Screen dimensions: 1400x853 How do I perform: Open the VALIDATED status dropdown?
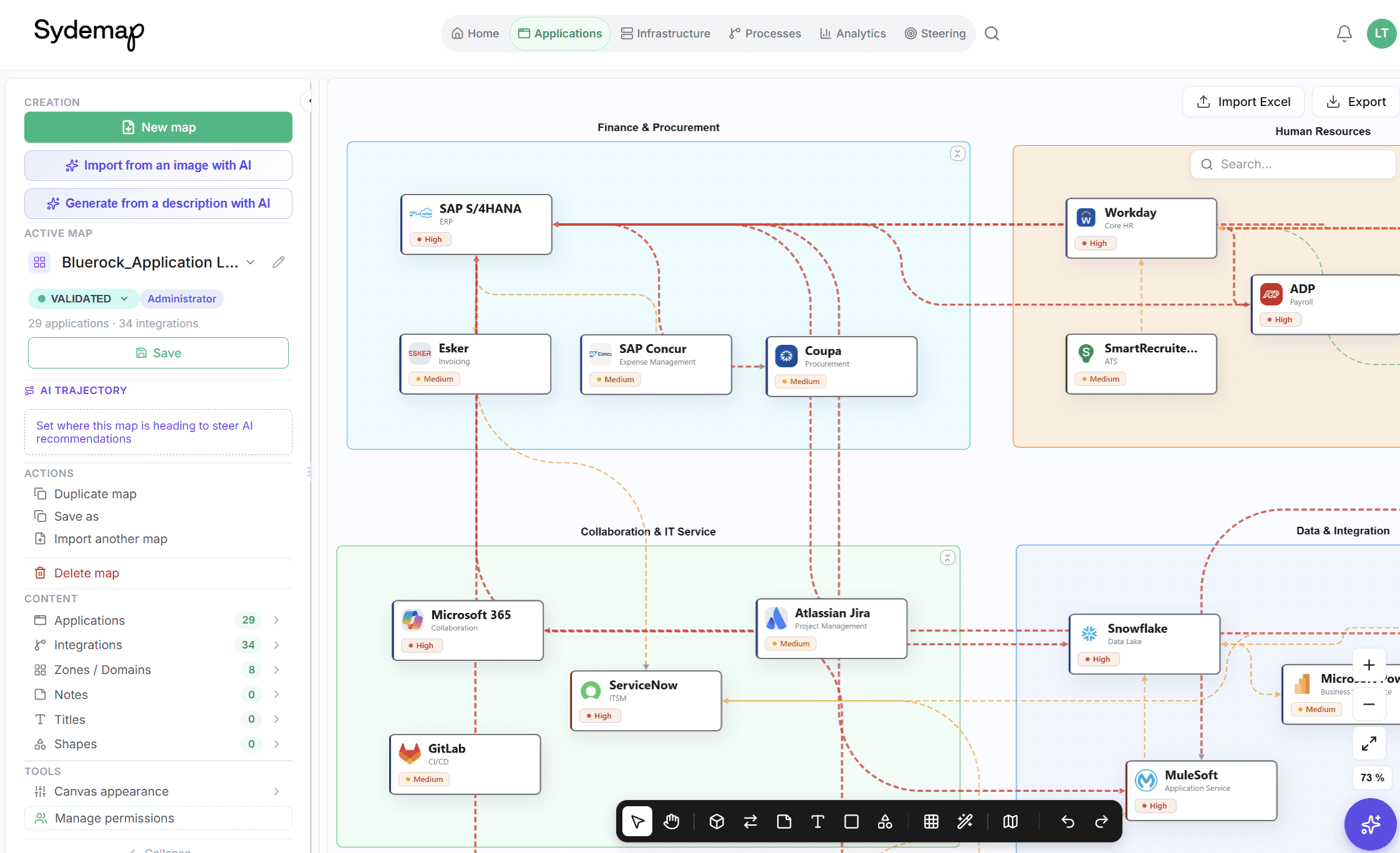tap(83, 299)
